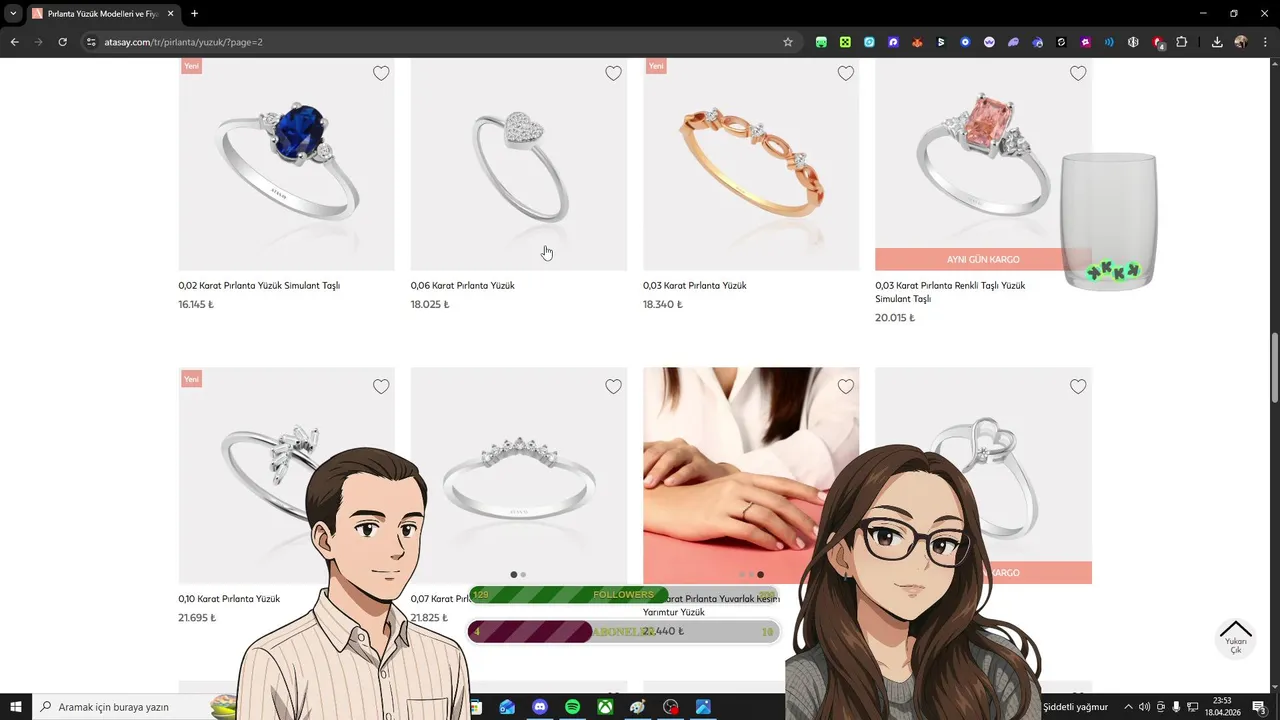Image resolution: width=1280 pixels, height=720 pixels.
Task: Open a new browser tab
Action: tap(194, 14)
